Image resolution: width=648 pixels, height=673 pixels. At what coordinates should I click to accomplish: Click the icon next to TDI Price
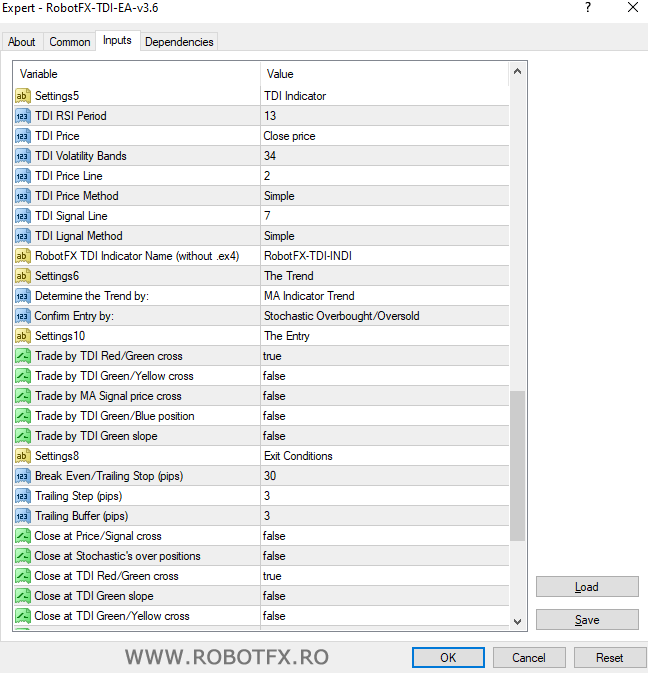tap(23, 136)
